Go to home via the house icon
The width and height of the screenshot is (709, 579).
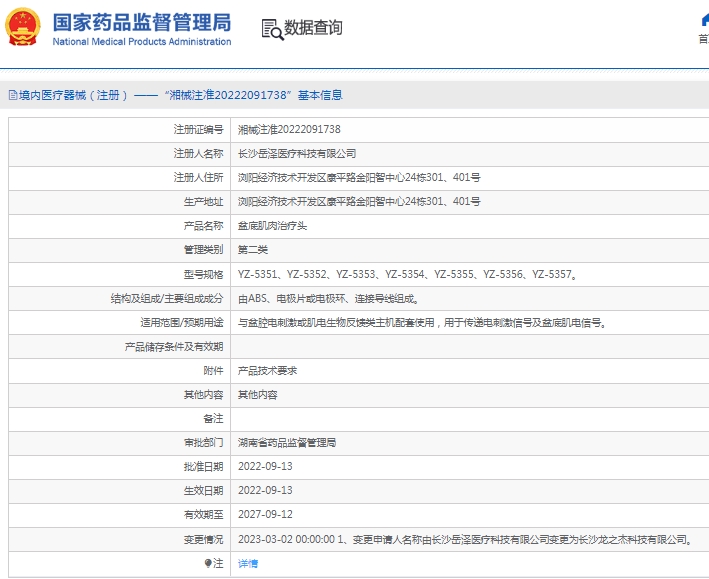705,20
